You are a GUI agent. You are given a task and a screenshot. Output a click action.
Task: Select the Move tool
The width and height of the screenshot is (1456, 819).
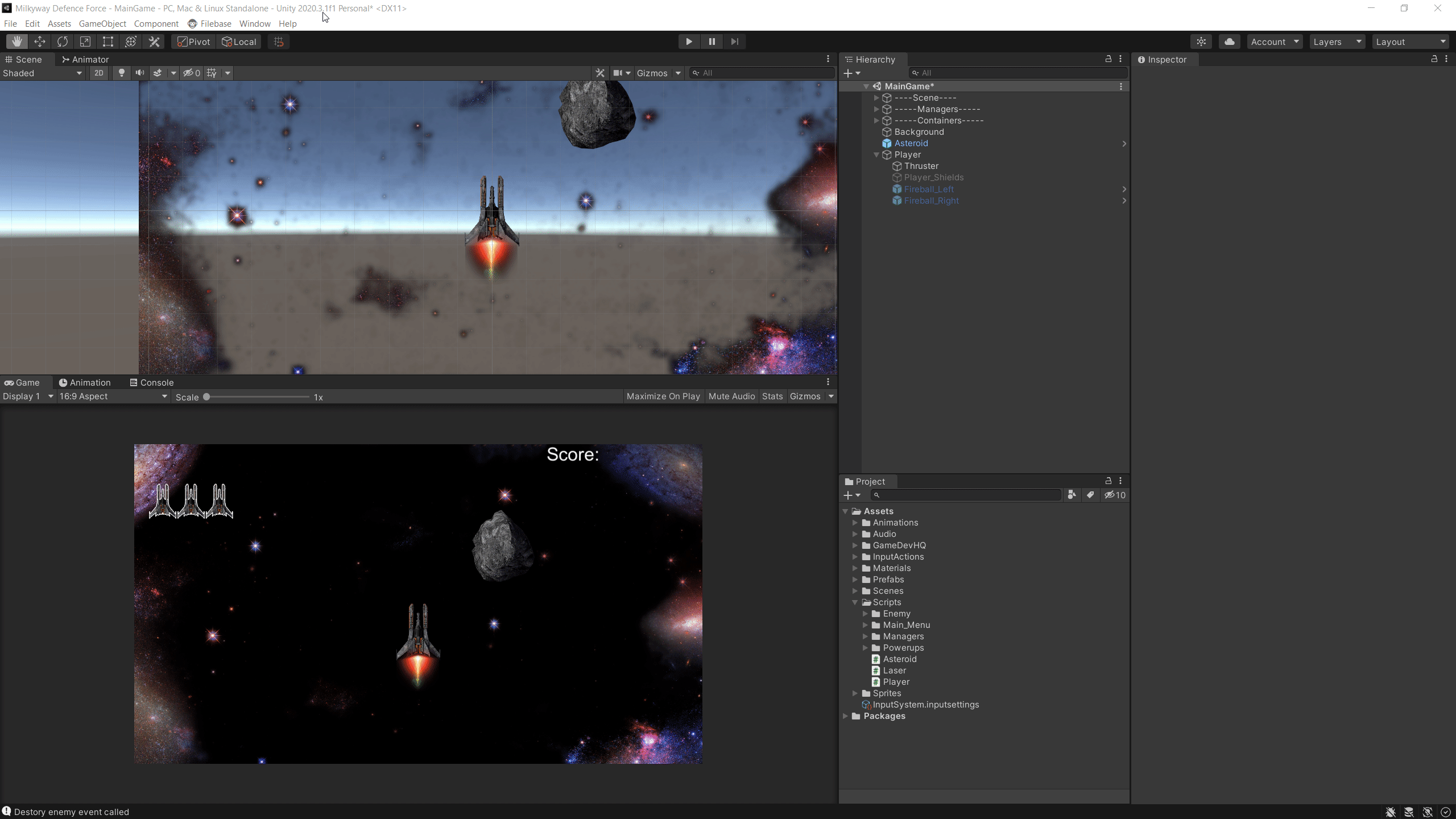click(39, 41)
